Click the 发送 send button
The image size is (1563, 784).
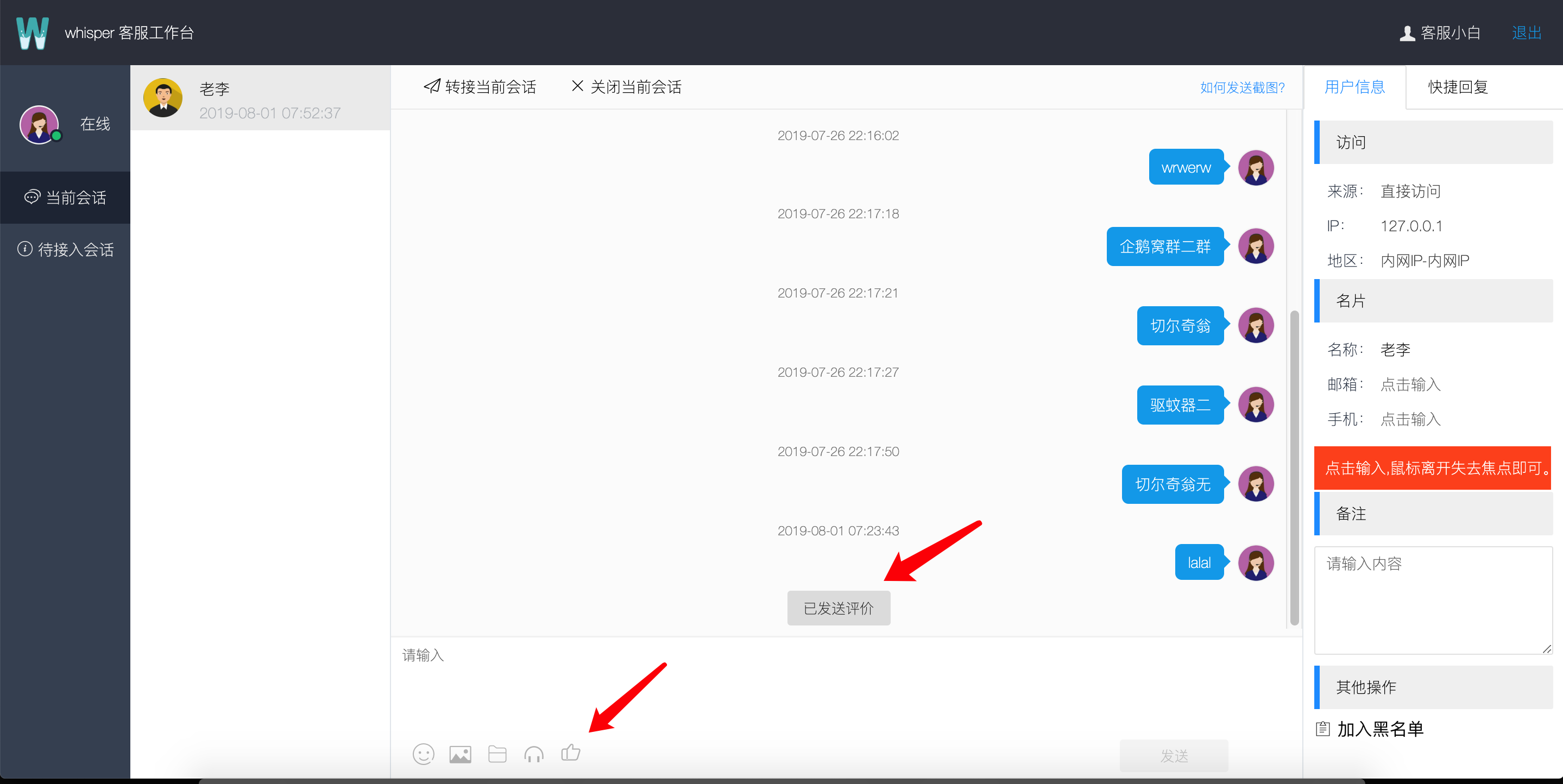1174,755
